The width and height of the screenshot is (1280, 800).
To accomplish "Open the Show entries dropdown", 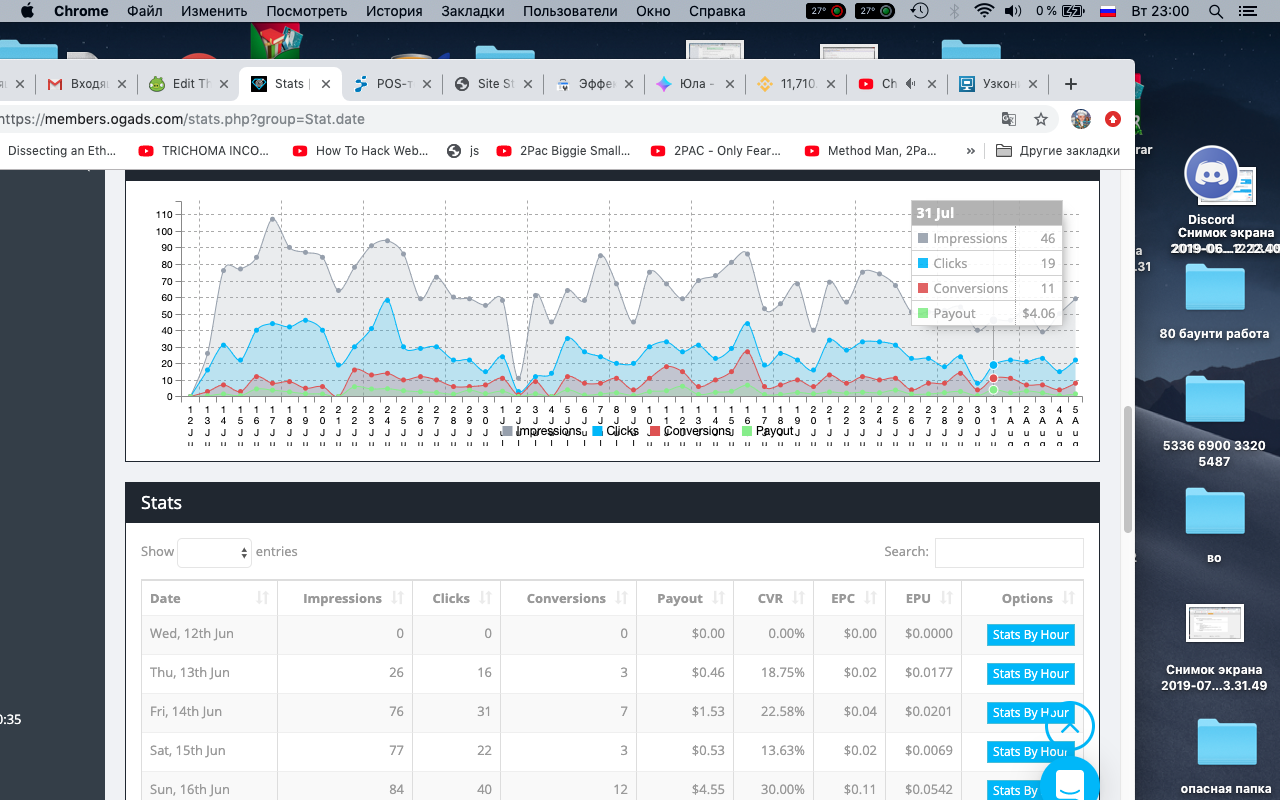I will pyautogui.click(x=214, y=552).
